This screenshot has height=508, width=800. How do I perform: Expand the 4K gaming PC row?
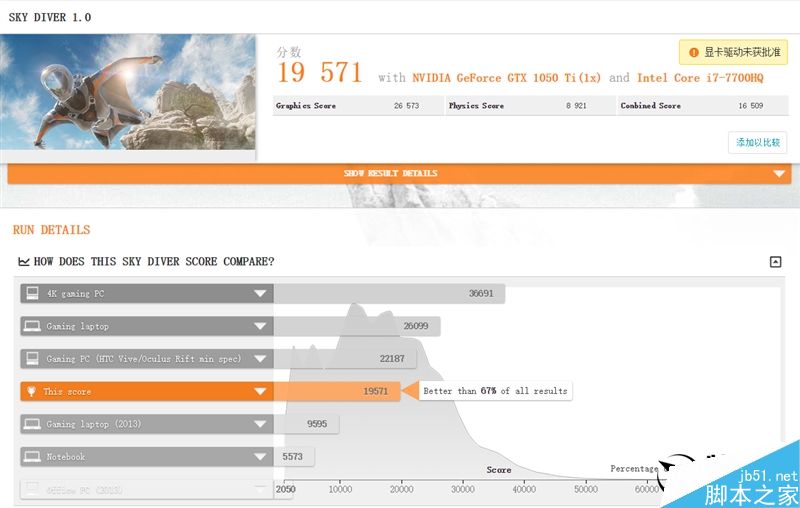pyautogui.click(x=260, y=293)
